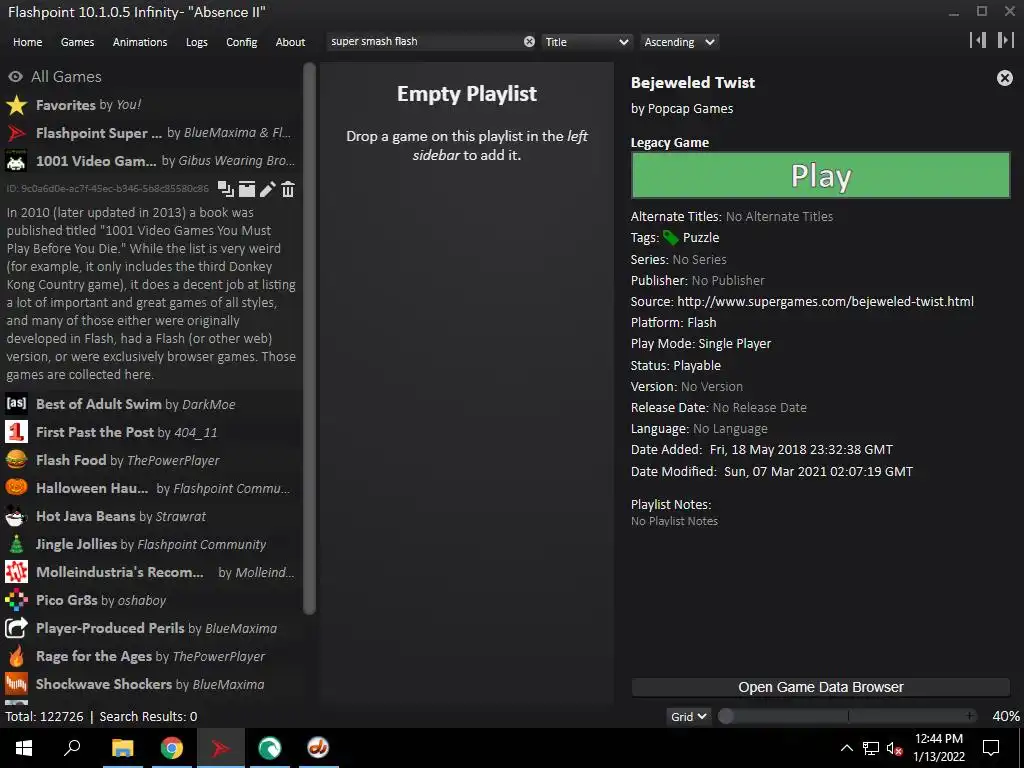
Task: Click the green Puzzle tag icon
Action: [671, 238]
